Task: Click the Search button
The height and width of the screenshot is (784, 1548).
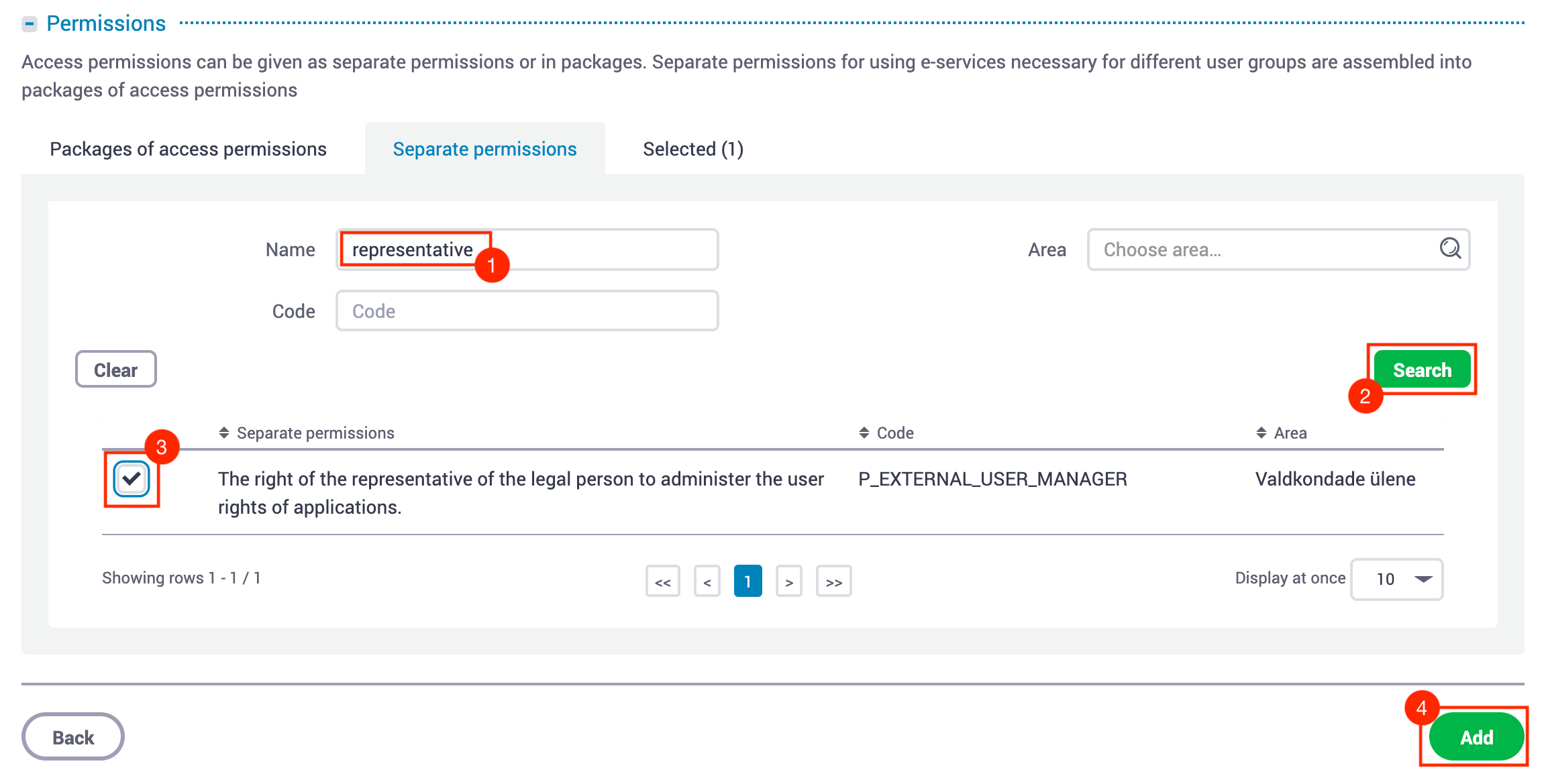Action: [x=1422, y=369]
